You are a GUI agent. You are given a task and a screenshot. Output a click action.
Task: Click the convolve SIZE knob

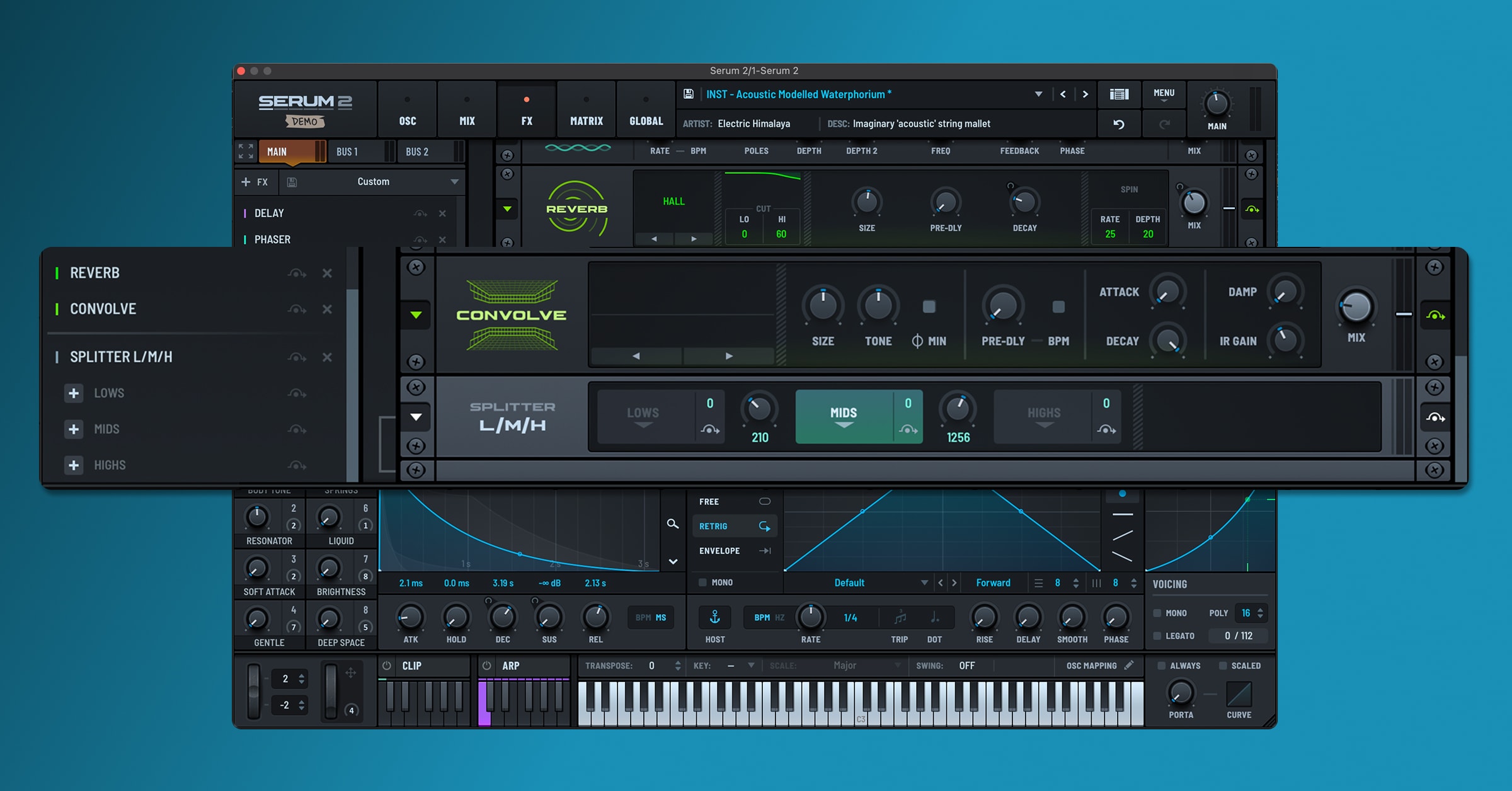(x=823, y=305)
